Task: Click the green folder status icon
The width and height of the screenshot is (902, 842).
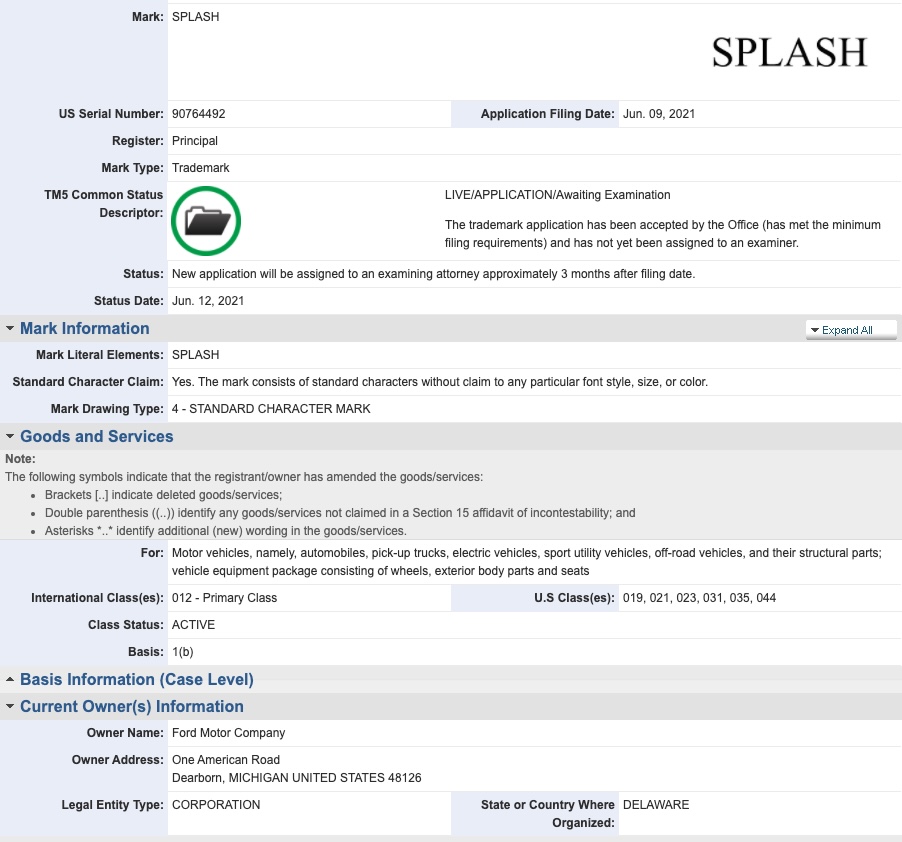Action: coord(206,221)
